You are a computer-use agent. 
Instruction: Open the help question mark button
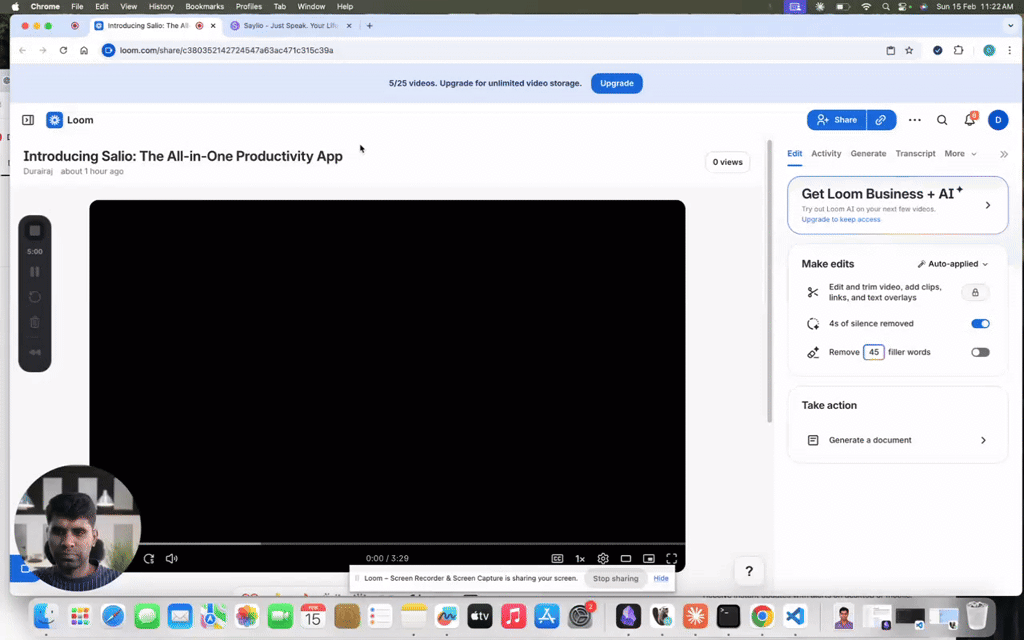pyautogui.click(x=749, y=571)
